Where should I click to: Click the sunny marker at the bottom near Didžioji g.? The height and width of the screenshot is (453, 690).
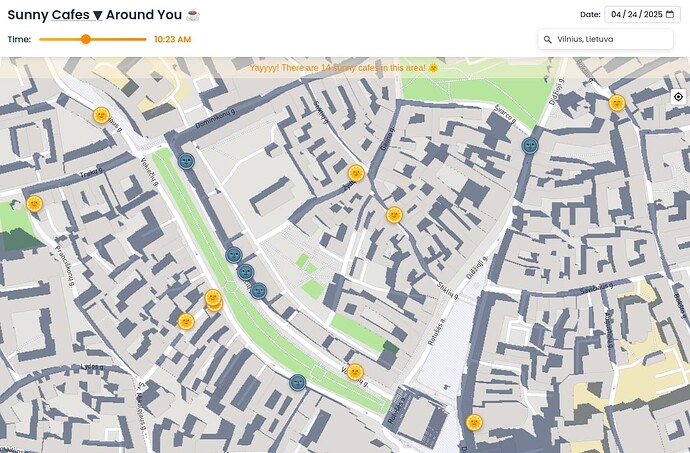[474, 423]
